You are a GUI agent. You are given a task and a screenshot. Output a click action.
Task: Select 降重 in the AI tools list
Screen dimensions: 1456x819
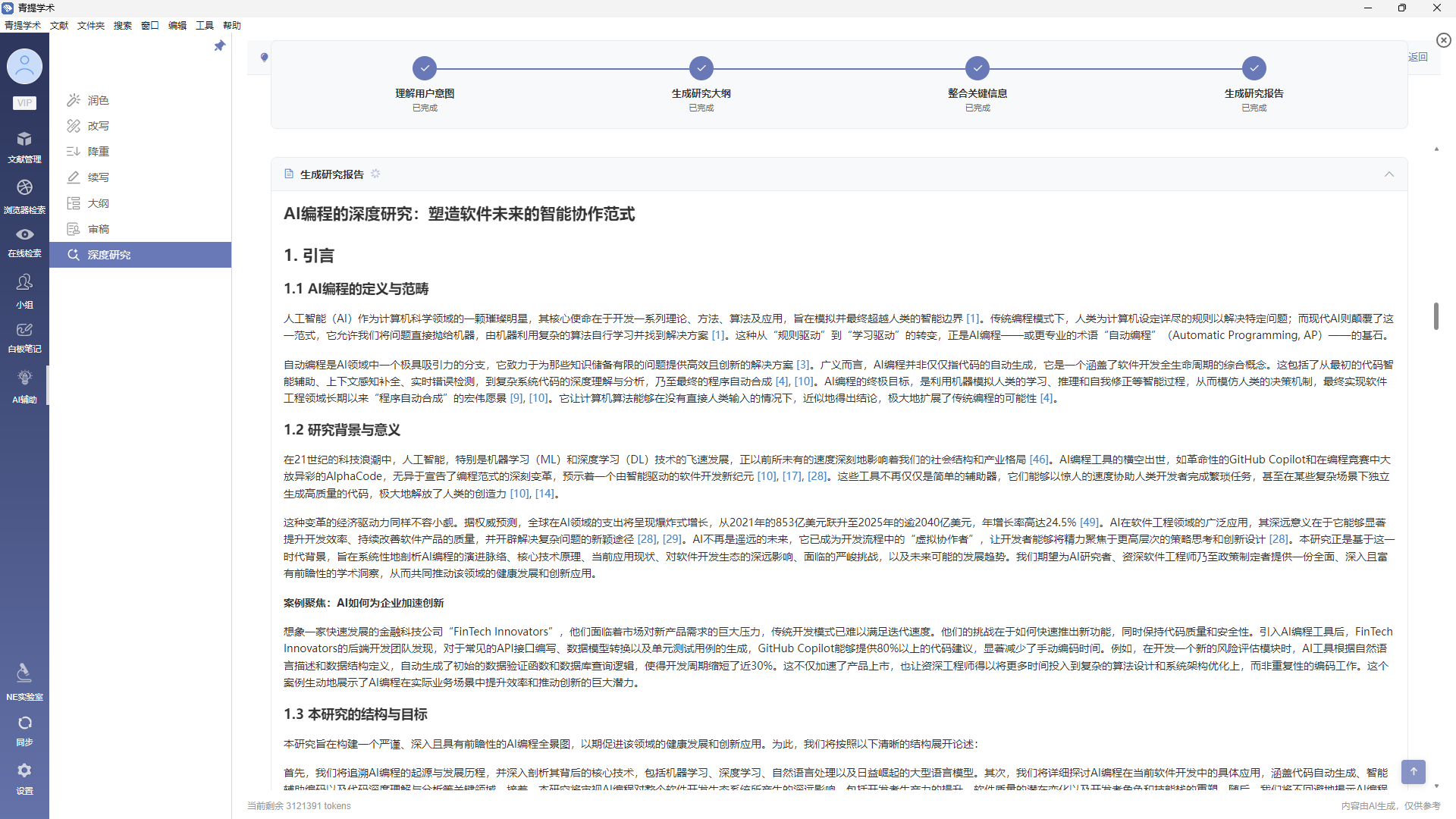(x=98, y=152)
